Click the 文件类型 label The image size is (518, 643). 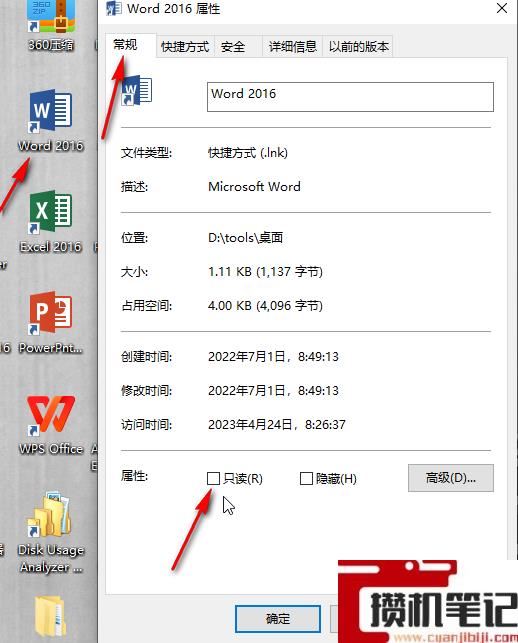click(146, 153)
